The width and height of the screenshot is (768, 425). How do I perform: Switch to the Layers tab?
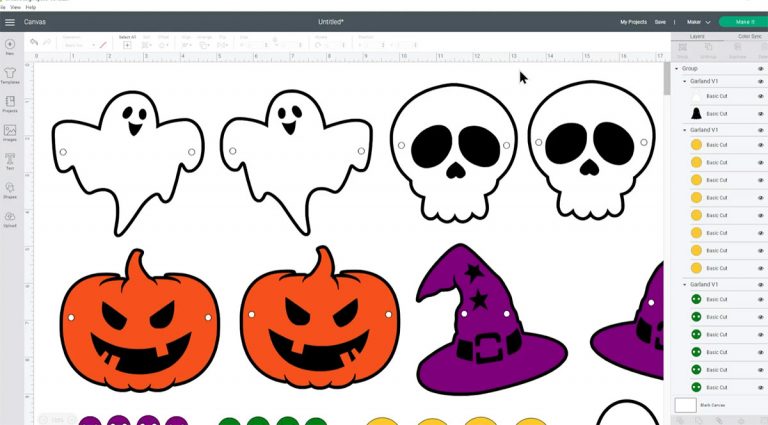pyautogui.click(x=697, y=36)
